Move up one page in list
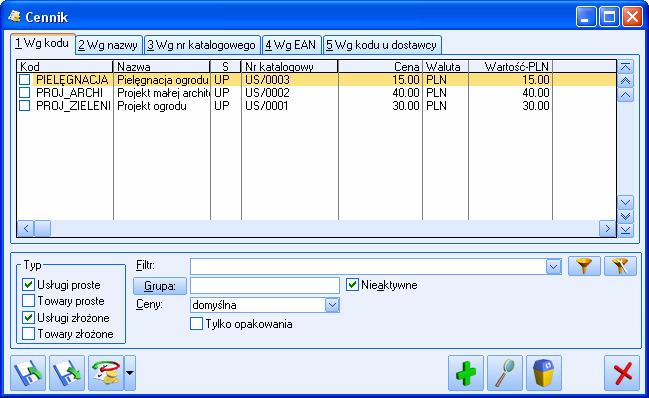The height and width of the screenshot is (398, 649). pyautogui.click(x=625, y=81)
